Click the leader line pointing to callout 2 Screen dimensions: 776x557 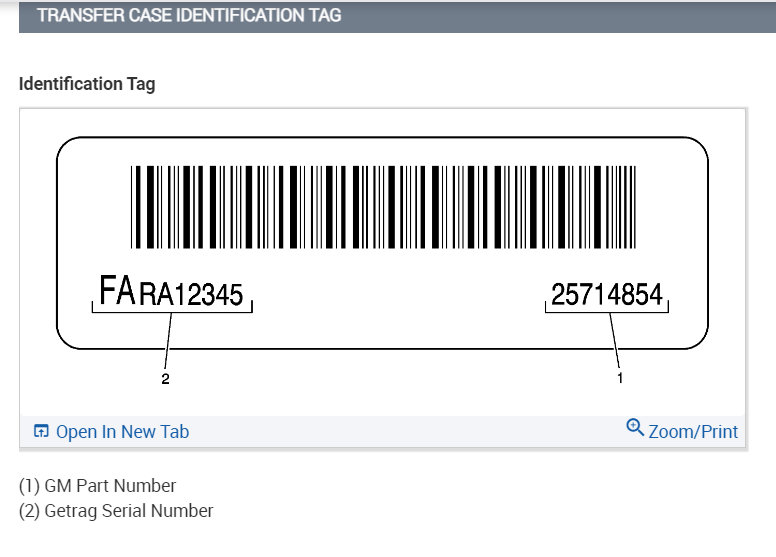pos(168,340)
